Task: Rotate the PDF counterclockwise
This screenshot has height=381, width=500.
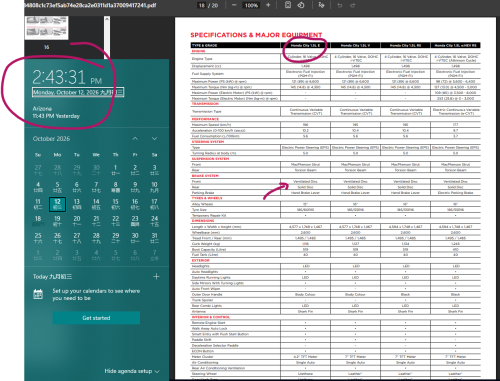Action: [x=301, y=5]
